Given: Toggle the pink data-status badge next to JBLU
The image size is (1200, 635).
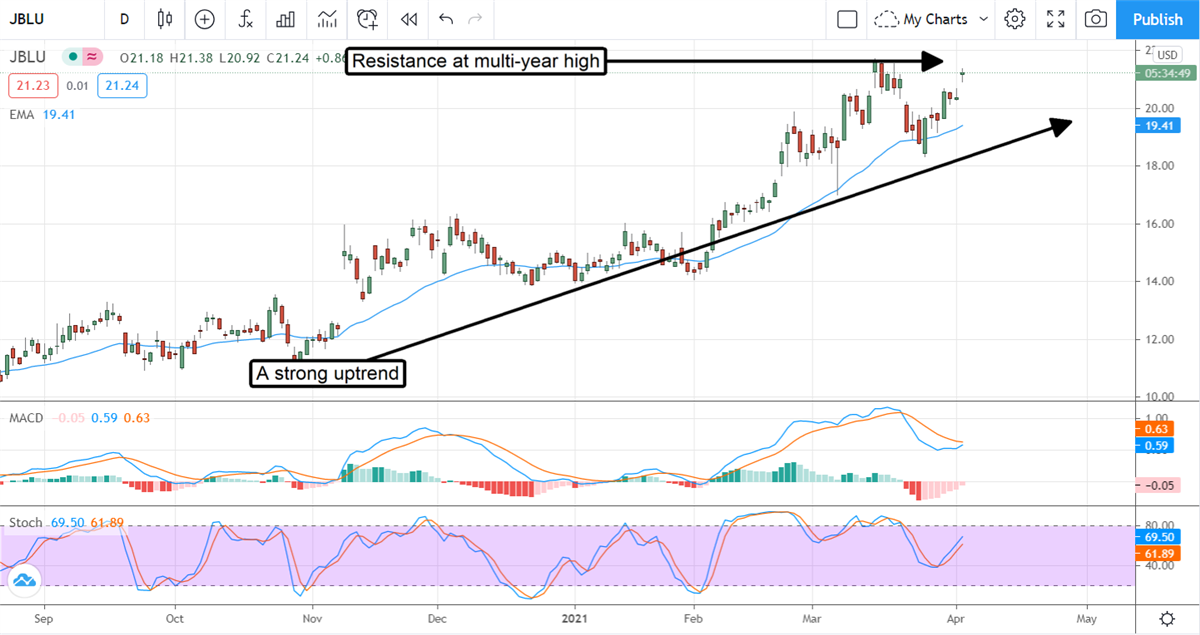Looking at the screenshot, I should [92, 57].
